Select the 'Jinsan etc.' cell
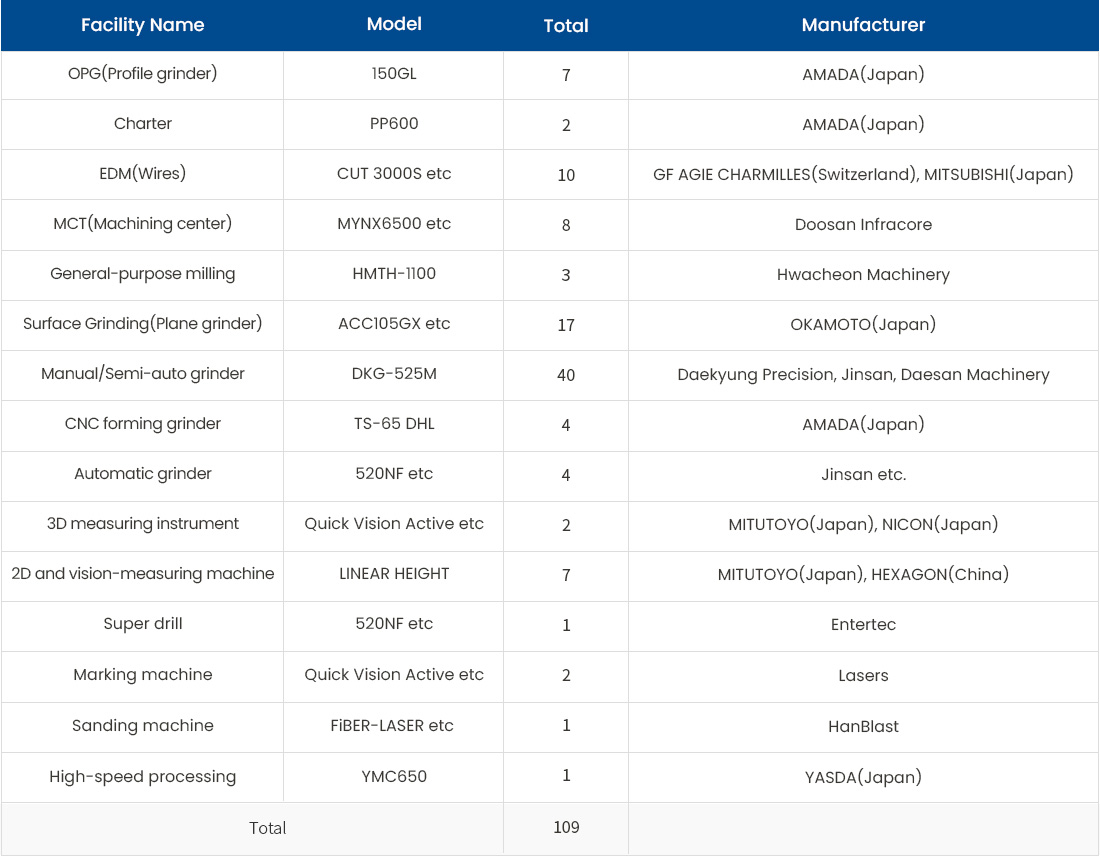The image size is (1100, 858). point(863,475)
